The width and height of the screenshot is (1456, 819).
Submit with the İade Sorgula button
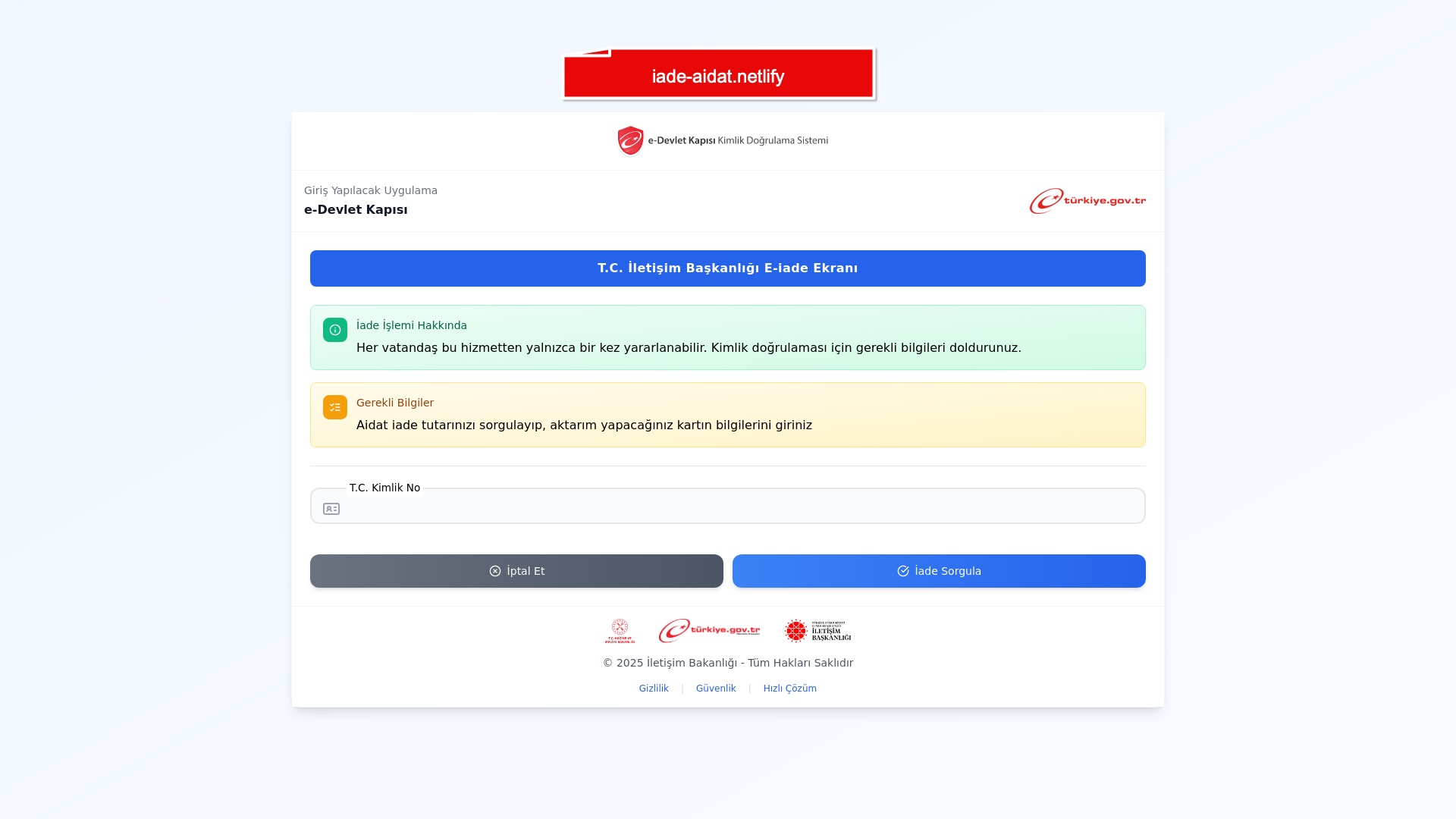939,571
